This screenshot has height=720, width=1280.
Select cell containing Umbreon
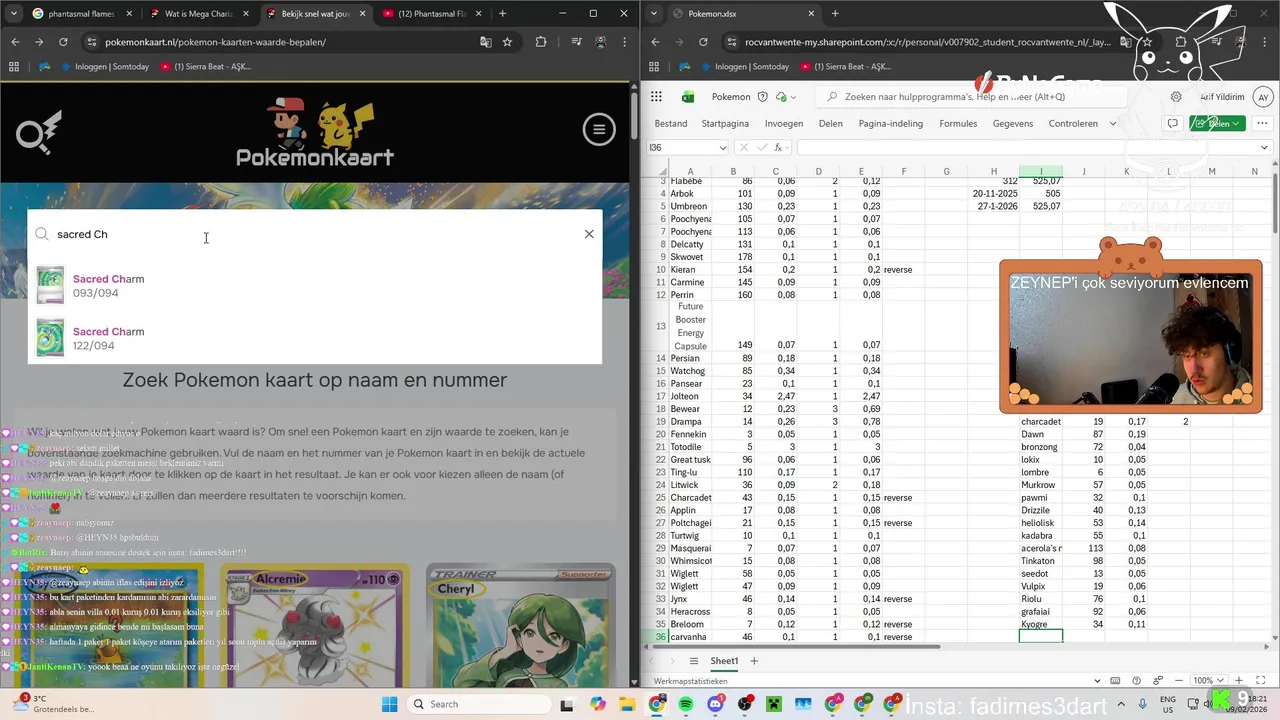[689, 206]
